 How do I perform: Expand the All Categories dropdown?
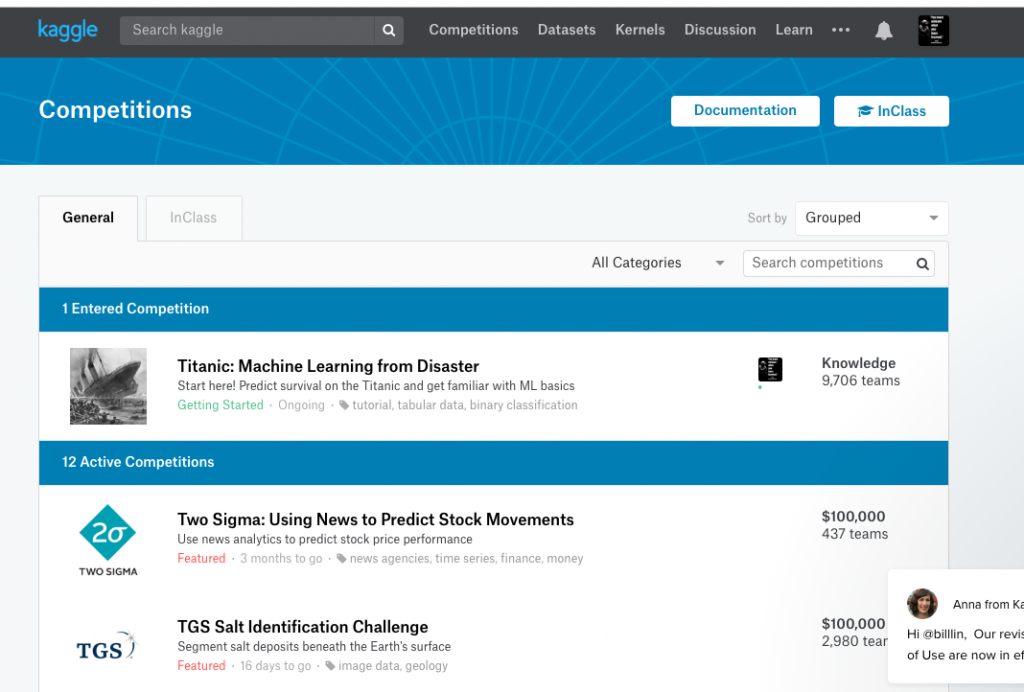tap(658, 263)
